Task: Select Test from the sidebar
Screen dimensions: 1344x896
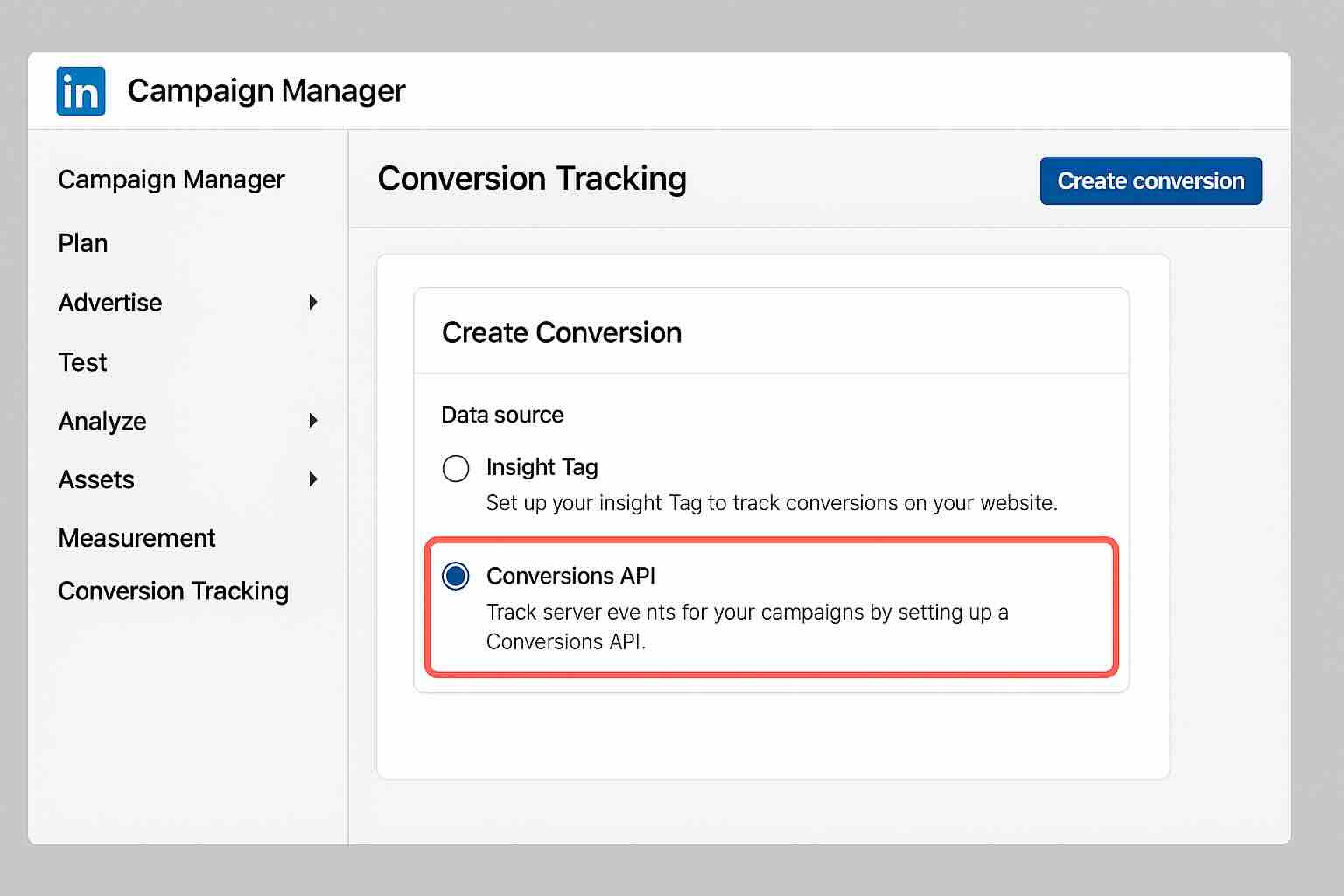Action: point(82,361)
